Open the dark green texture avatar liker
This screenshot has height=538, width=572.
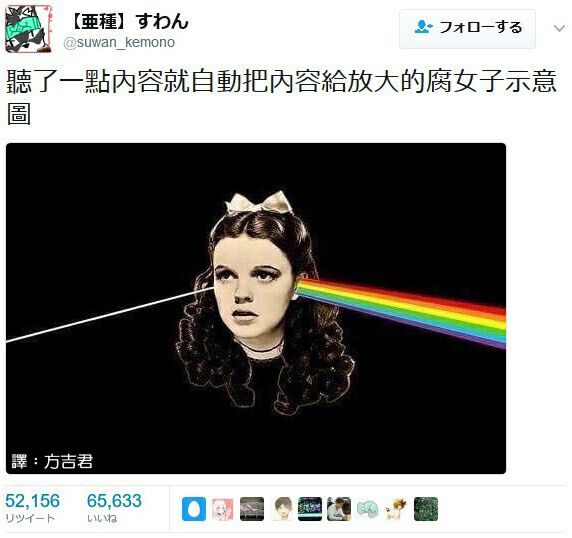426,509
